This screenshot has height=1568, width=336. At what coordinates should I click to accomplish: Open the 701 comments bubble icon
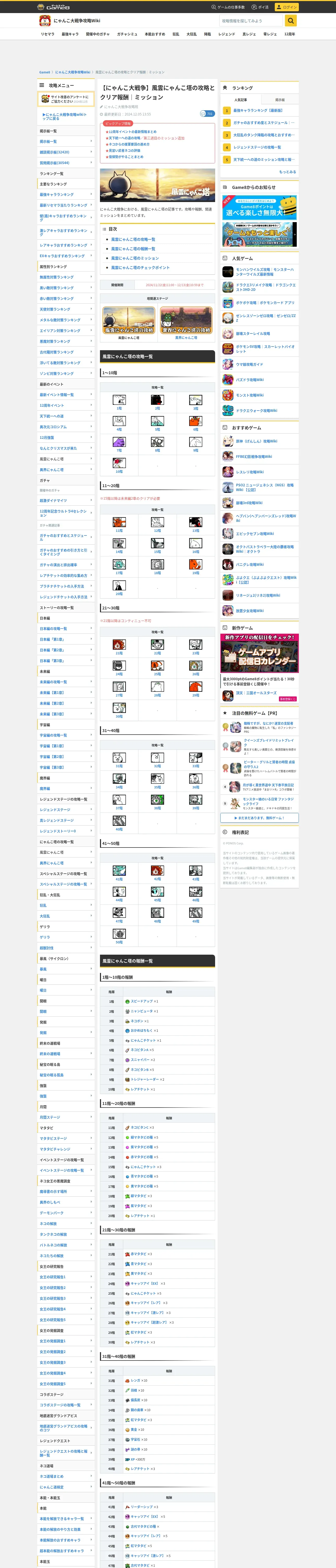tap(207, 114)
